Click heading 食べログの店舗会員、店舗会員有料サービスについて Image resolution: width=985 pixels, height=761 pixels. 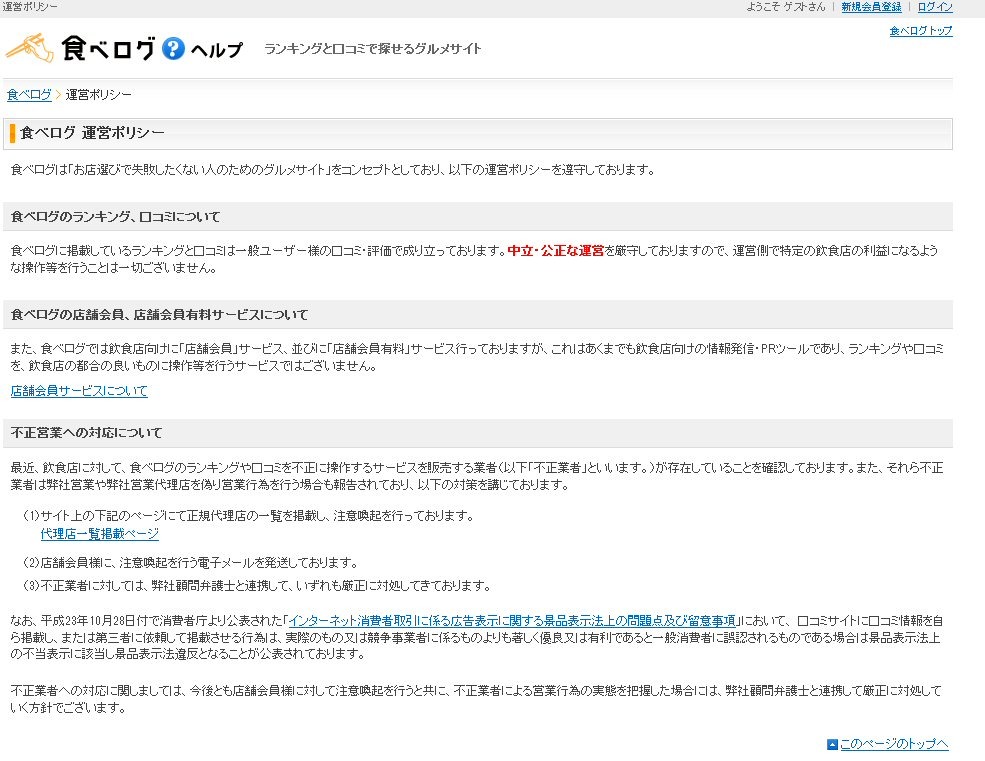(x=160, y=315)
